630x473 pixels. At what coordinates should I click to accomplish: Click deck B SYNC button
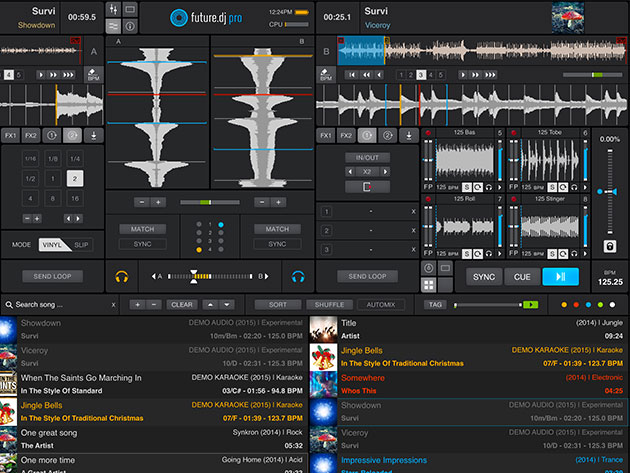point(484,276)
